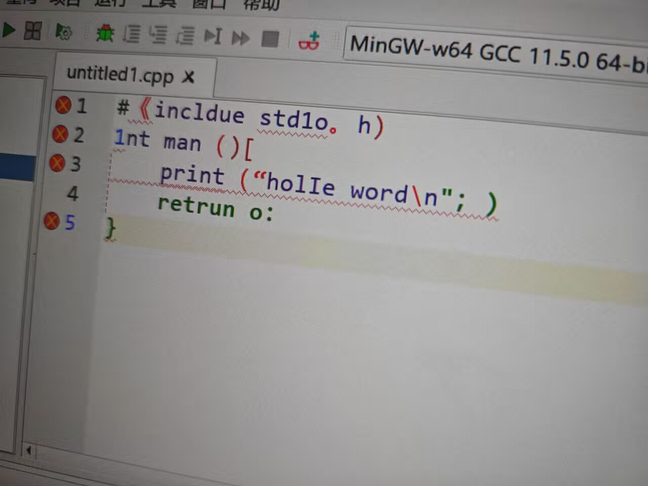The image size is (648, 486).
Task: Click the green Run play icon
Action: point(8,32)
